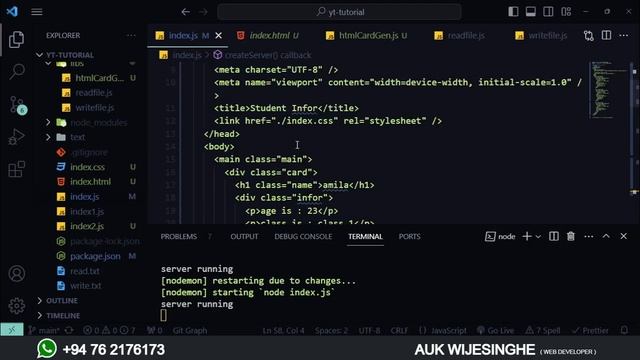This screenshot has width=640, height=360.
Task: Change Spaces: 2 indentation setting
Action: coord(331,330)
